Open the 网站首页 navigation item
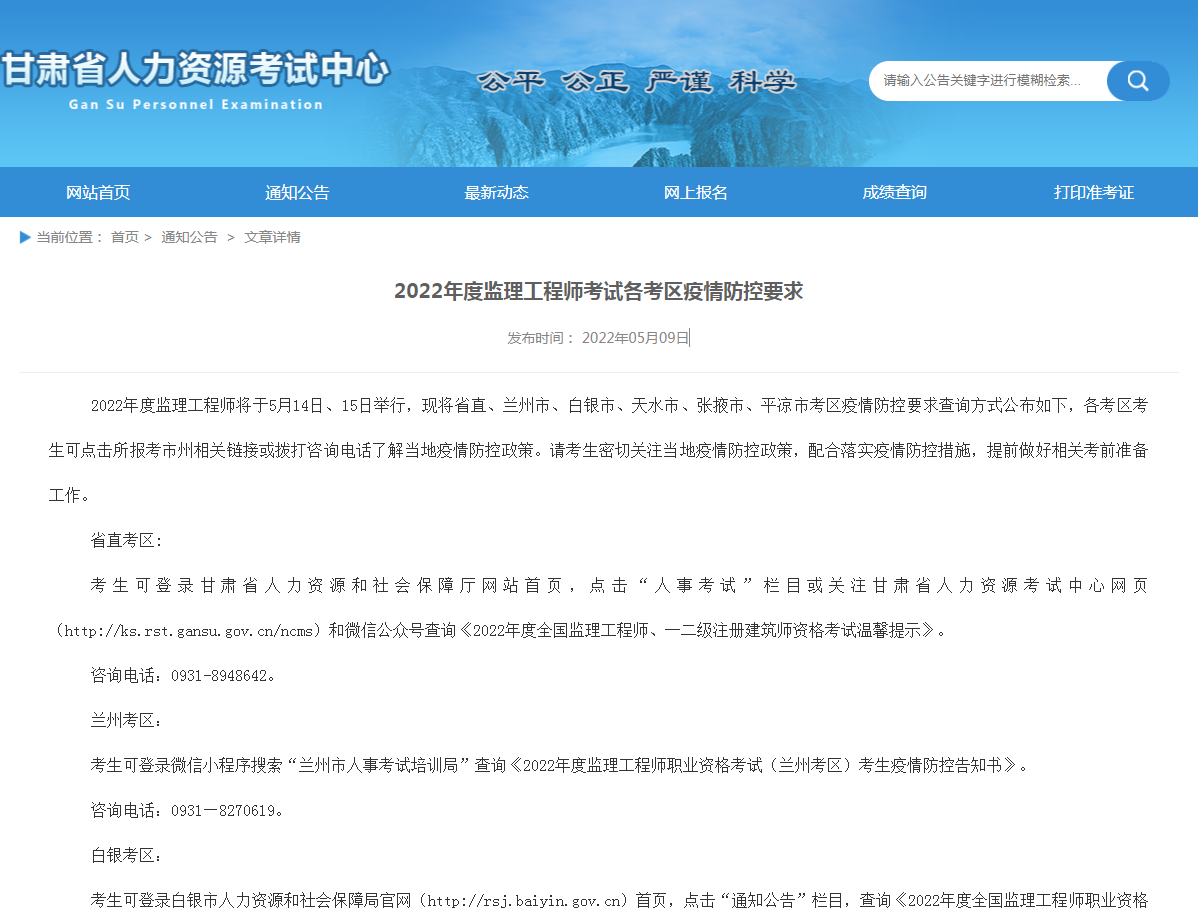 point(98,192)
